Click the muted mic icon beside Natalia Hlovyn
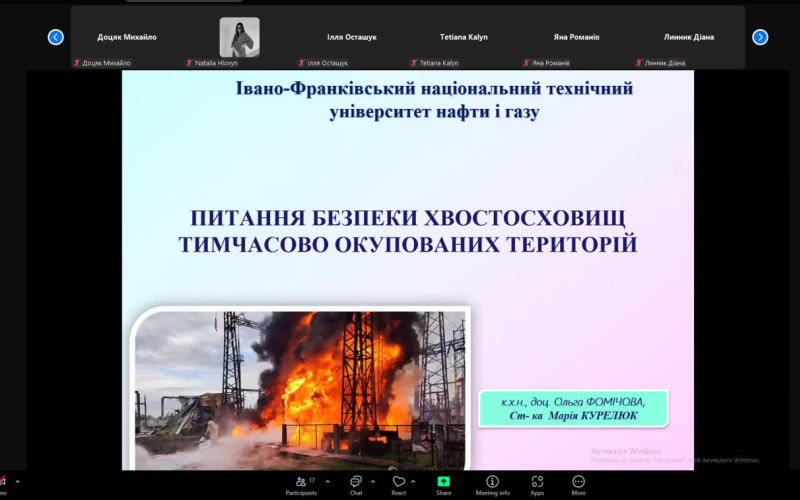The image size is (800, 500). 189,63
